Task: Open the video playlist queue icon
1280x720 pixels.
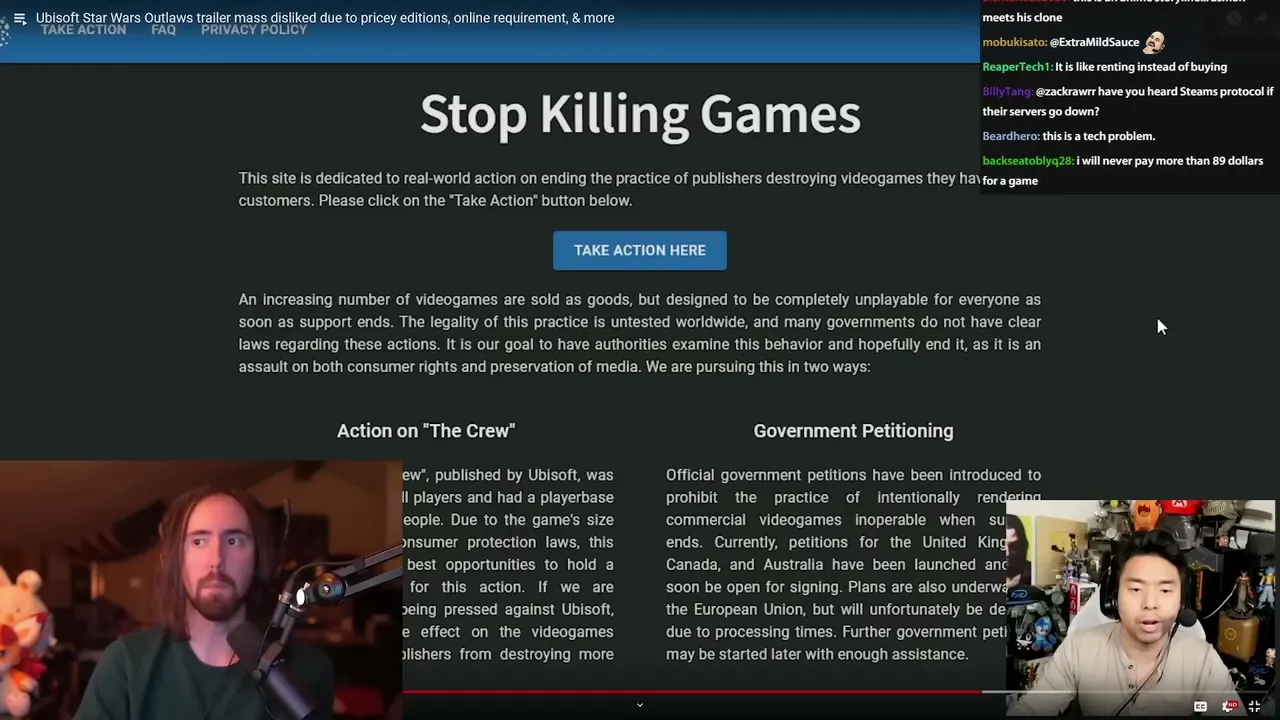Action: click(x=19, y=18)
